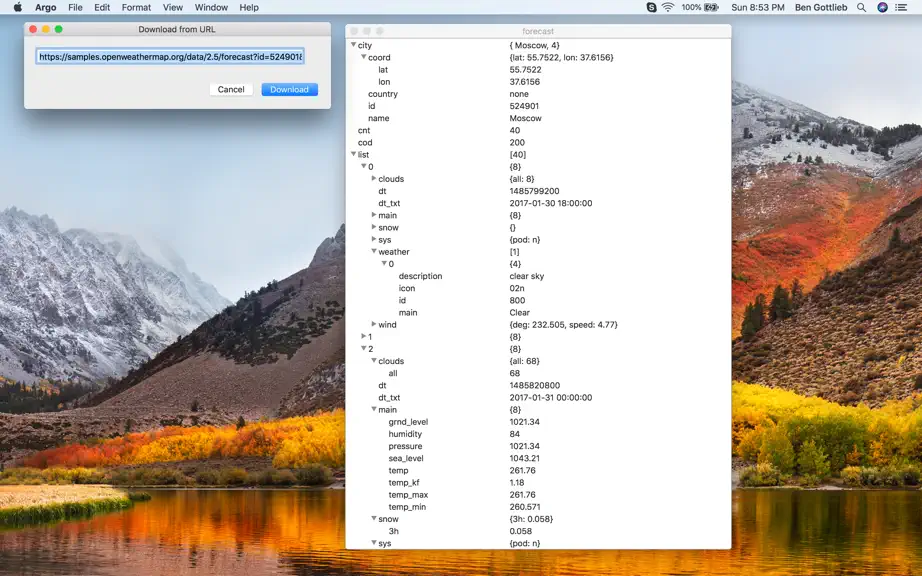Viewport: 922px width, 576px height.
Task: Expand the first clouds node under item 0
Action: click(x=374, y=178)
